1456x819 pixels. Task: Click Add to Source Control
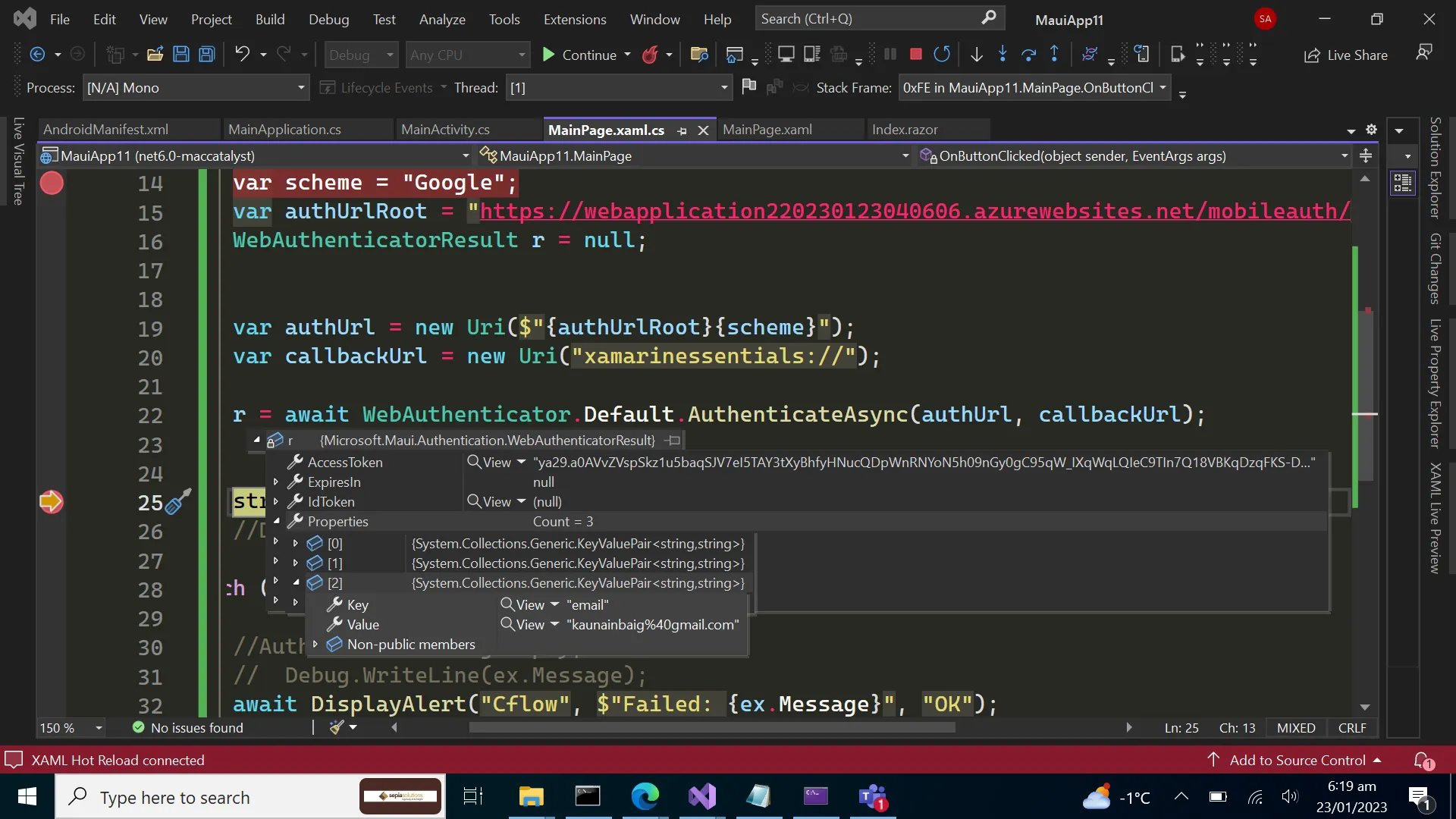click(1297, 760)
